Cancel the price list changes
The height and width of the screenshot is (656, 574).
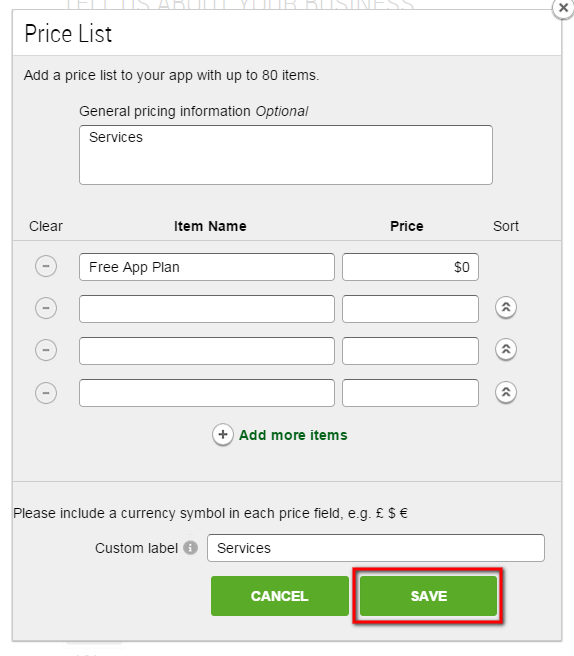[x=279, y=596]
